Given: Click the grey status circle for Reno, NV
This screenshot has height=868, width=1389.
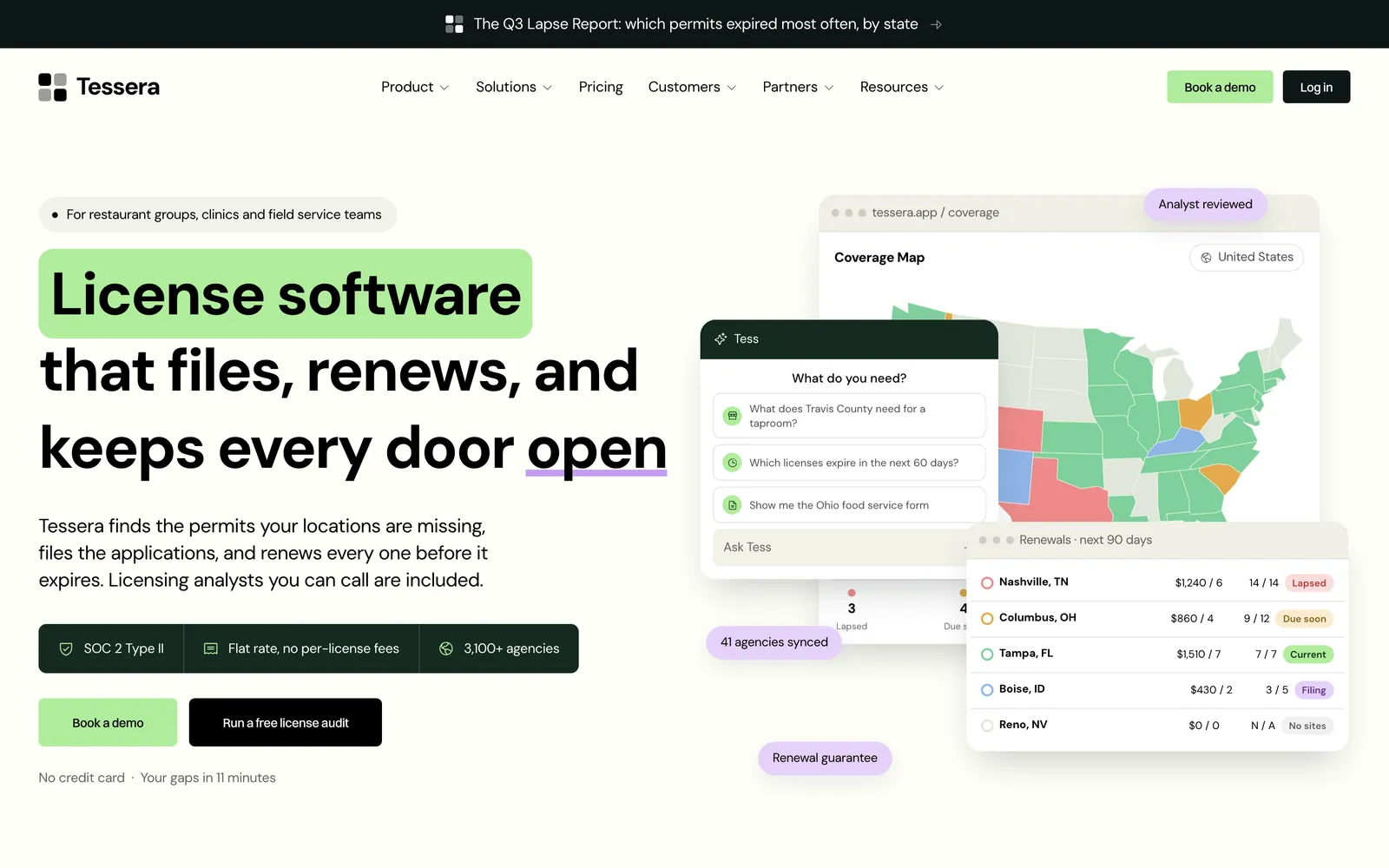Looking at the screenshot, I should pos(987,726).
